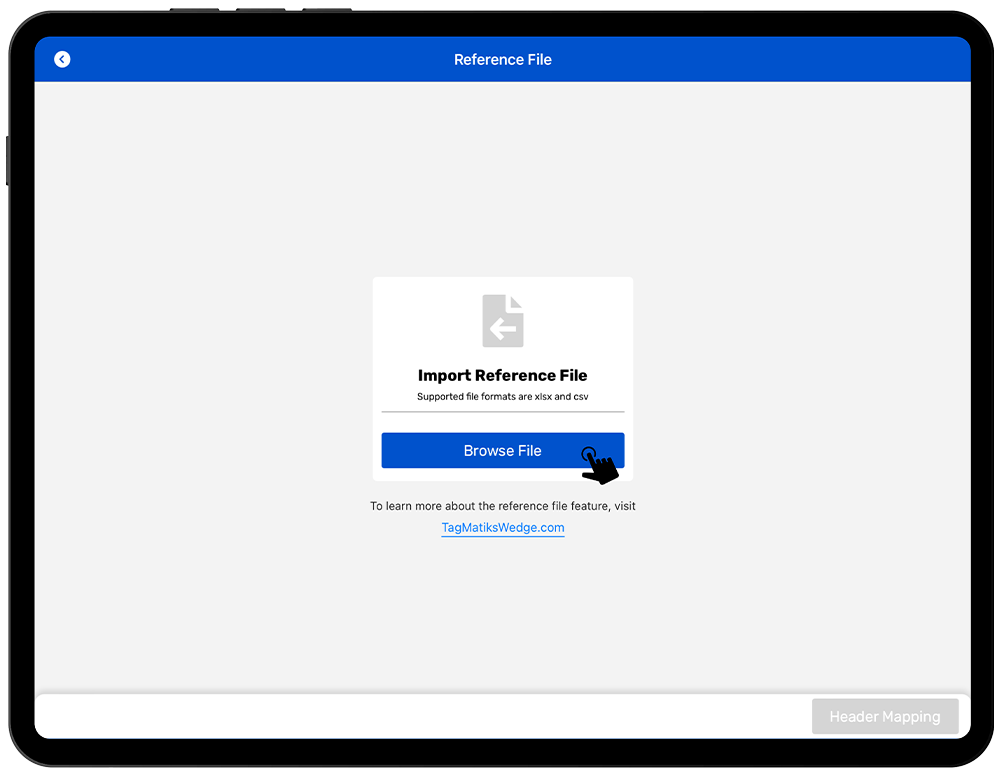Click the supported file formats text
1000x774 pixels.
point(503,397)
